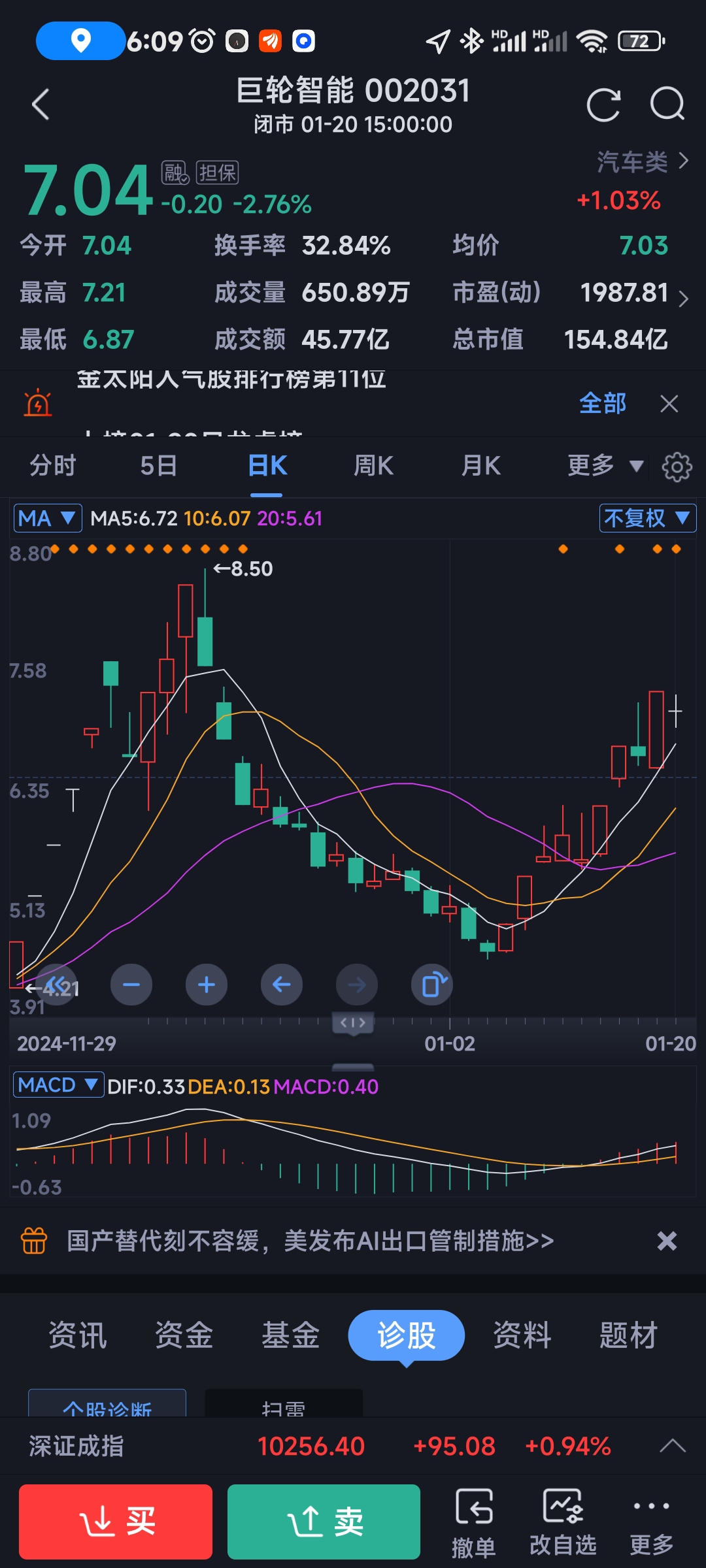Tap the red 买 buy button
706x1568 pixels.
point(116,1522)
